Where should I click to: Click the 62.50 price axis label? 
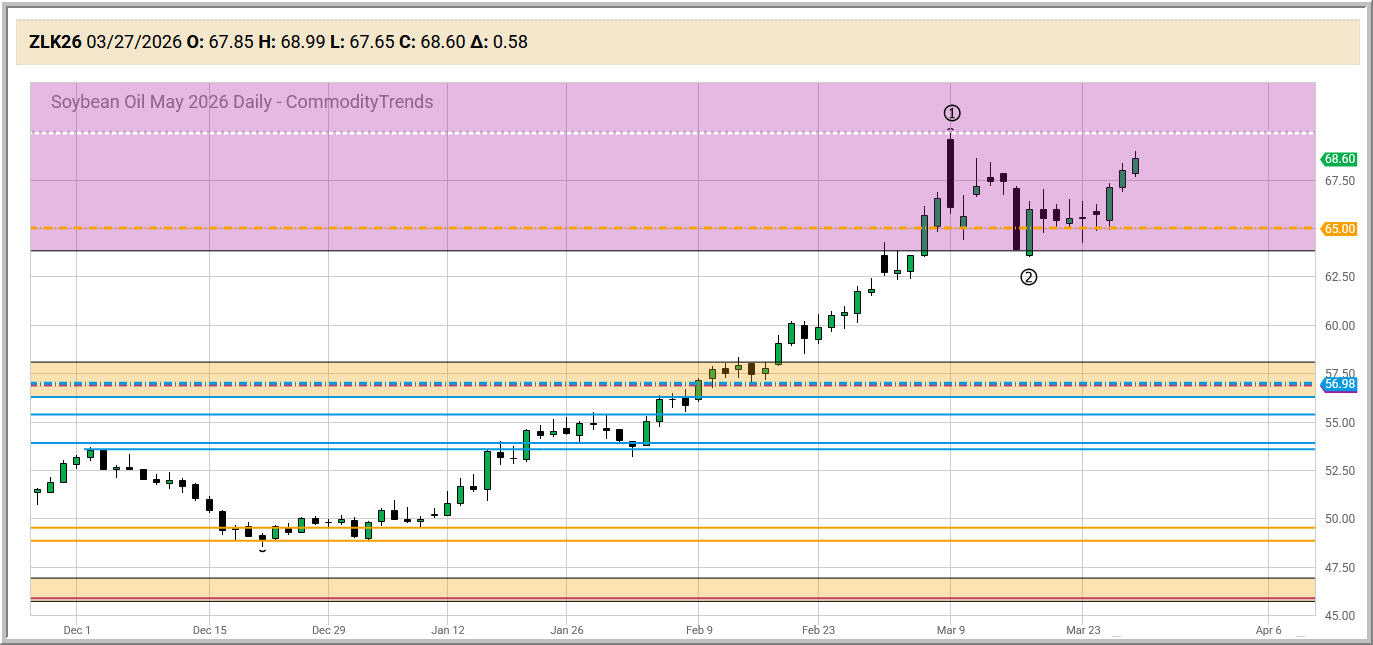tap(1339, 277)
